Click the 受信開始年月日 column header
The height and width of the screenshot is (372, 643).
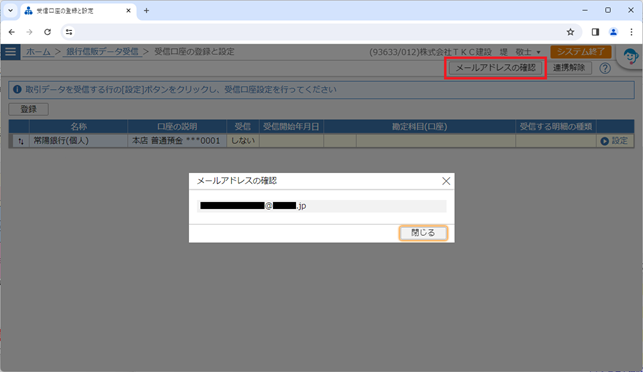tap(291, 127)
